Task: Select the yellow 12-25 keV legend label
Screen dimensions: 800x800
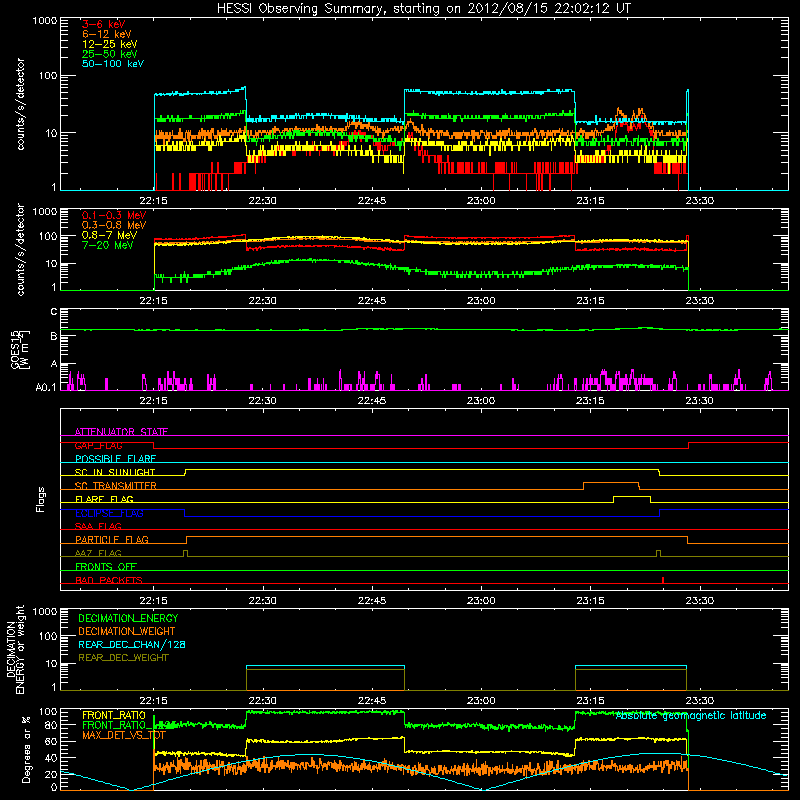Action: (110, 44)
